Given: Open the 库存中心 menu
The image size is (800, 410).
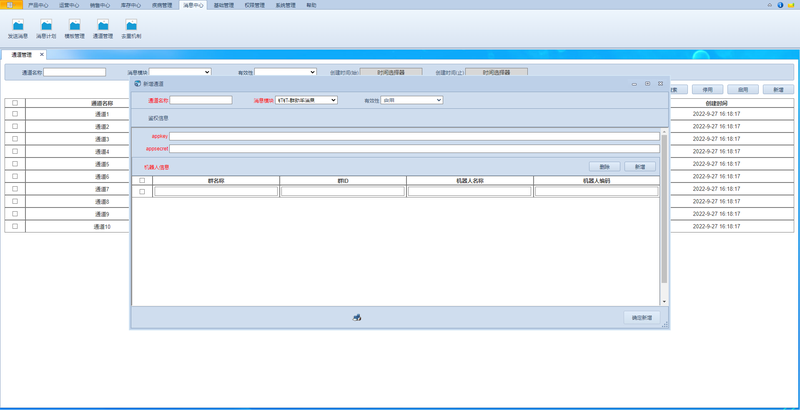Looking at the screenshot, I should coord(131,5).
